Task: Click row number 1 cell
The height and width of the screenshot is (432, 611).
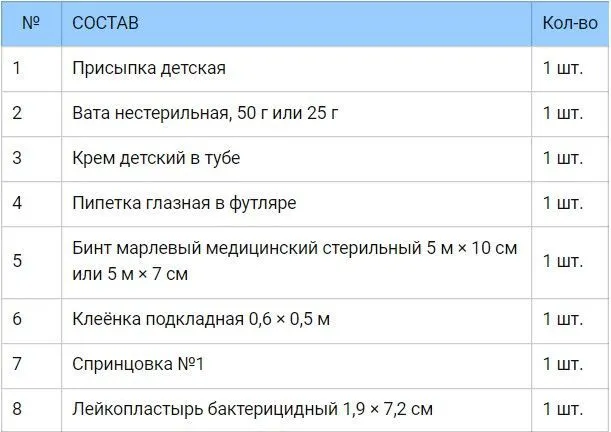Action: tap(17, 68)
